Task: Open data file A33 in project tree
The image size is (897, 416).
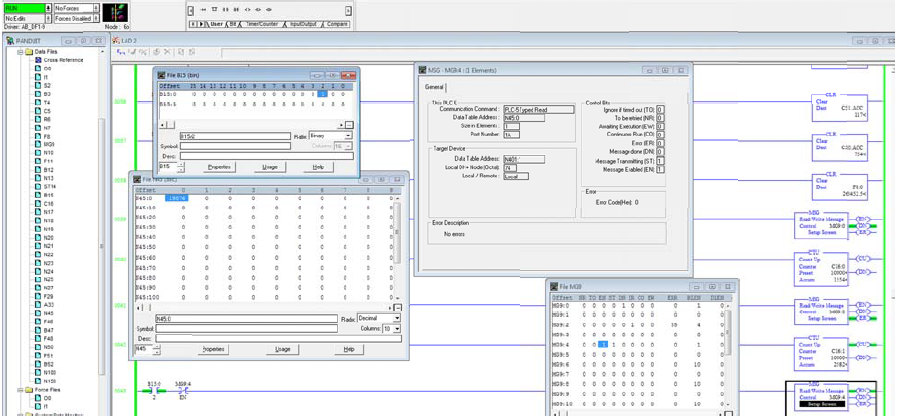Action: pos(44,305)
